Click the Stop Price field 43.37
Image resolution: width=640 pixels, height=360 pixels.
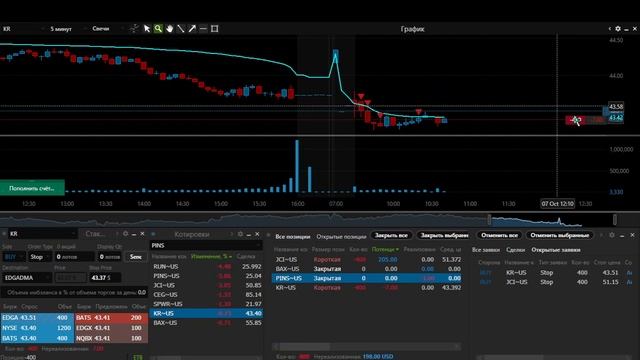[x=104, y=278]
